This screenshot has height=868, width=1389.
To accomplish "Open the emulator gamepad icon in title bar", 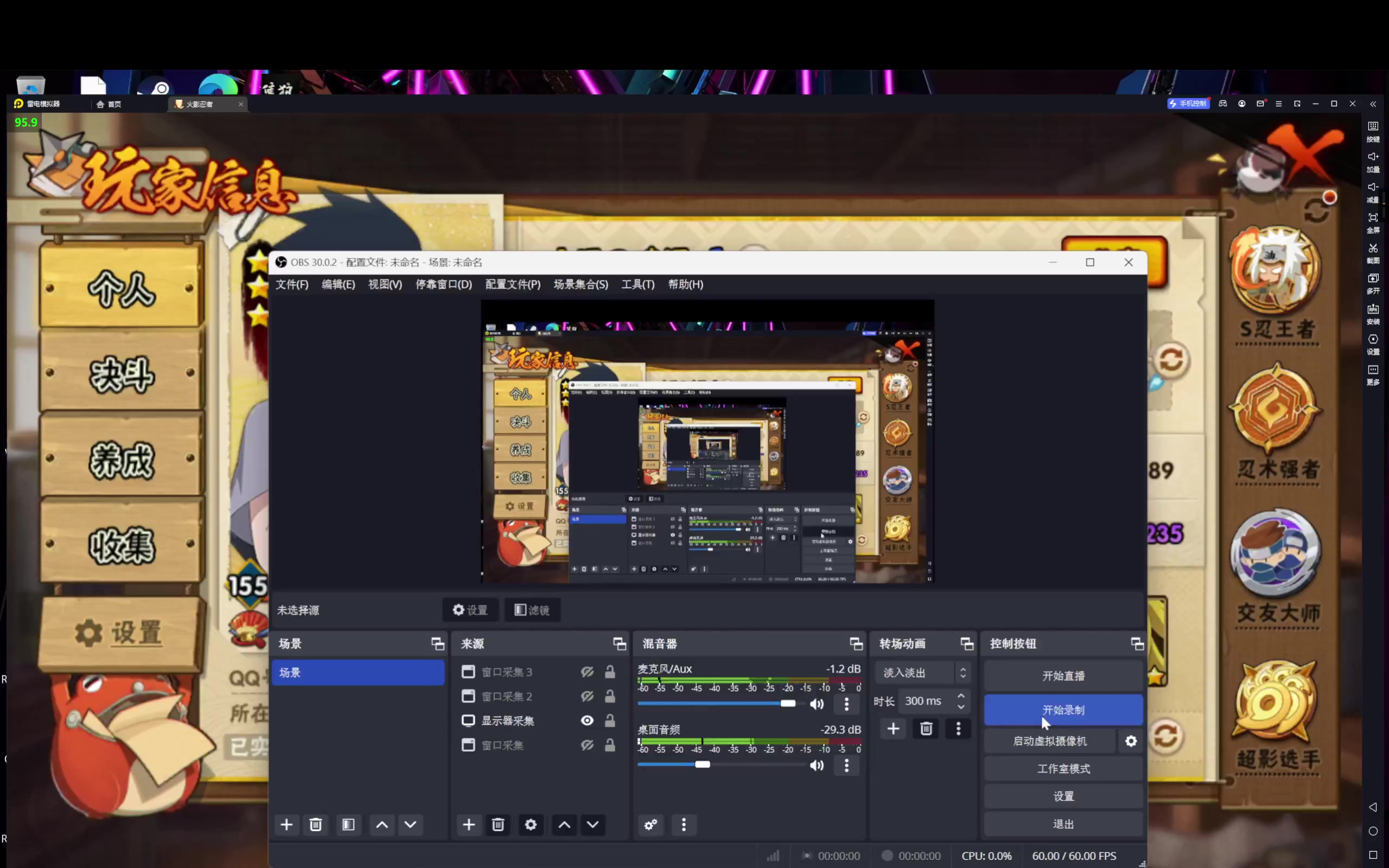I will [1223, 104].
